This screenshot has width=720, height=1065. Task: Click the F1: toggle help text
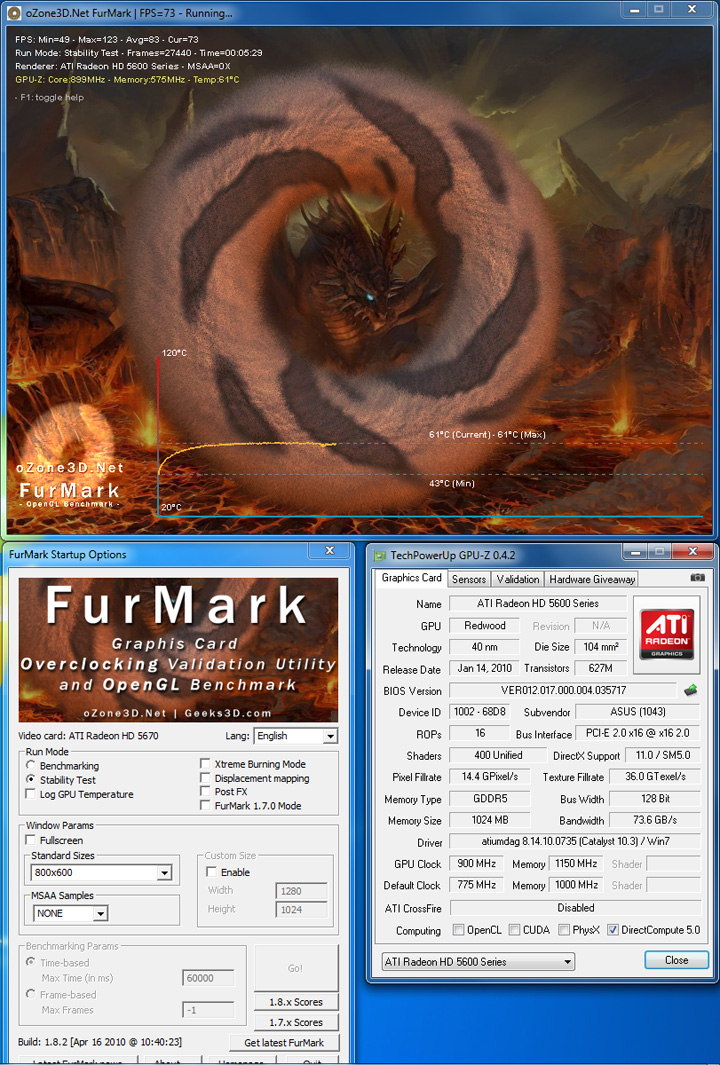(49, 97)
